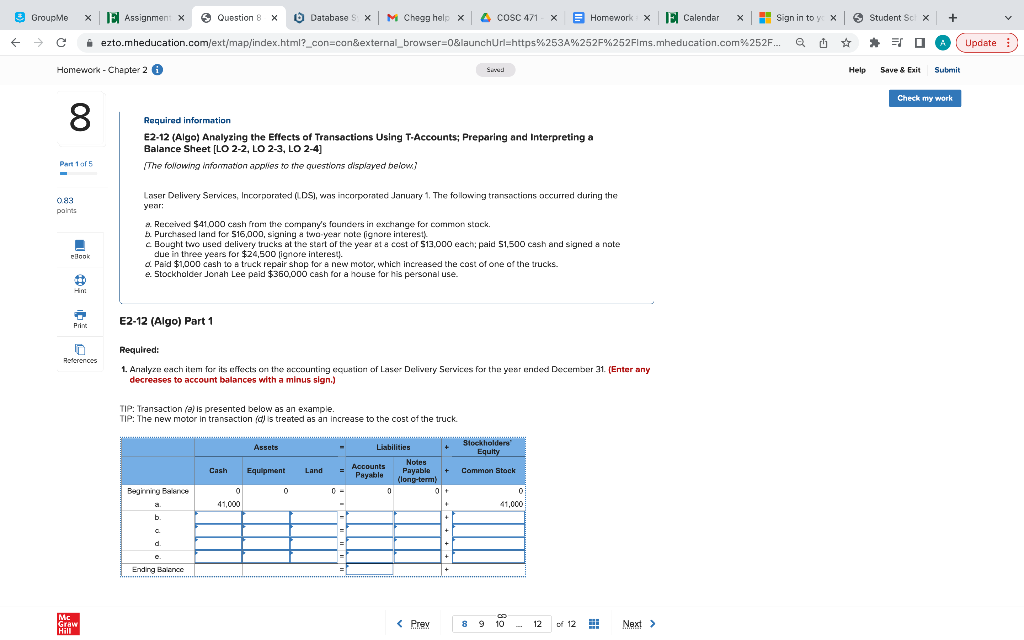Click the McGraw Hill logo

66,623
